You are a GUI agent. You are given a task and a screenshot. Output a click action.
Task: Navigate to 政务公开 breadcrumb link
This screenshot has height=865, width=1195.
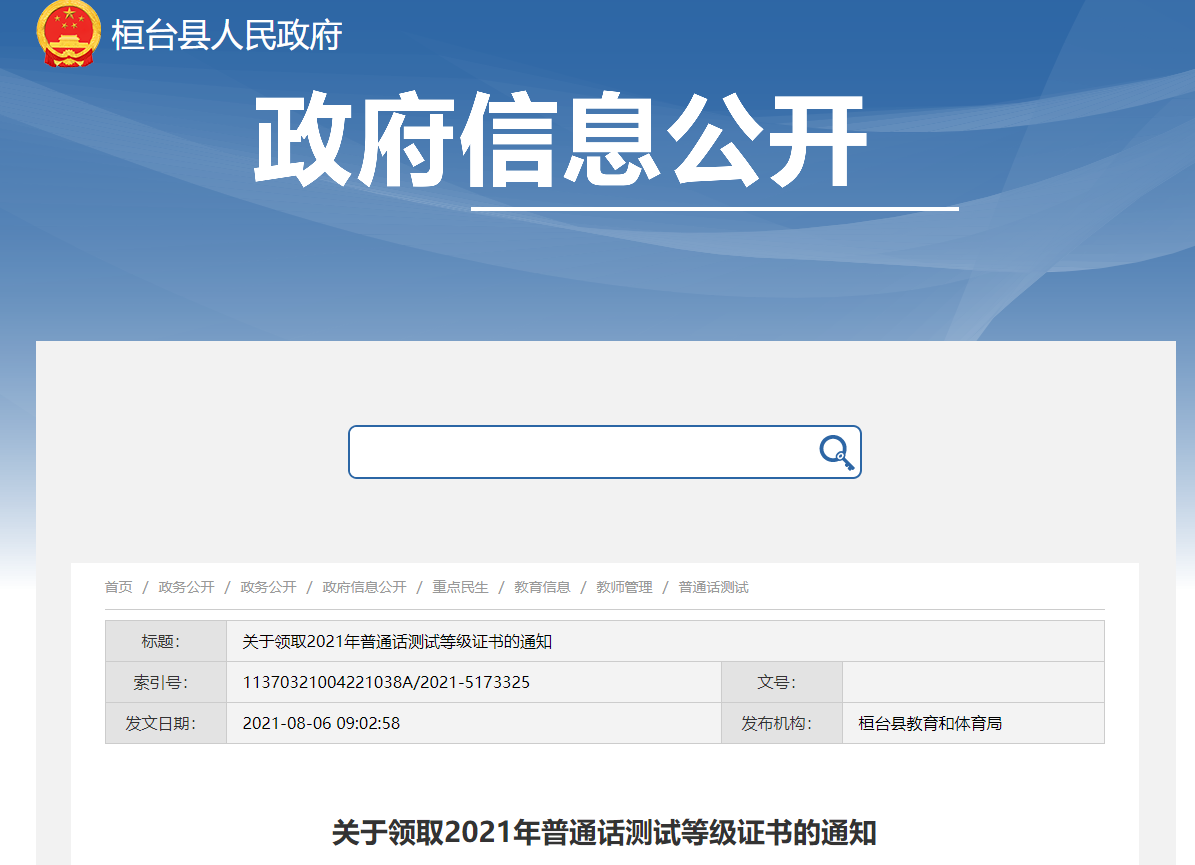tap(186, 587)
